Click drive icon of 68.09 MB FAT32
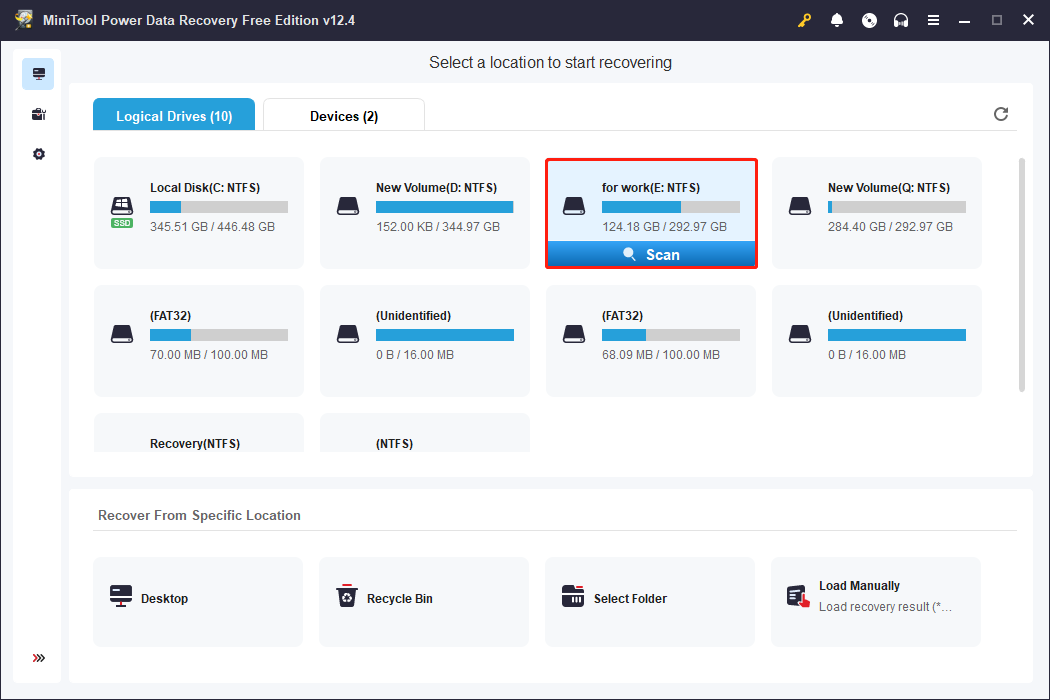The width and height of the screenshot is (1050, 700). [574, 334]
